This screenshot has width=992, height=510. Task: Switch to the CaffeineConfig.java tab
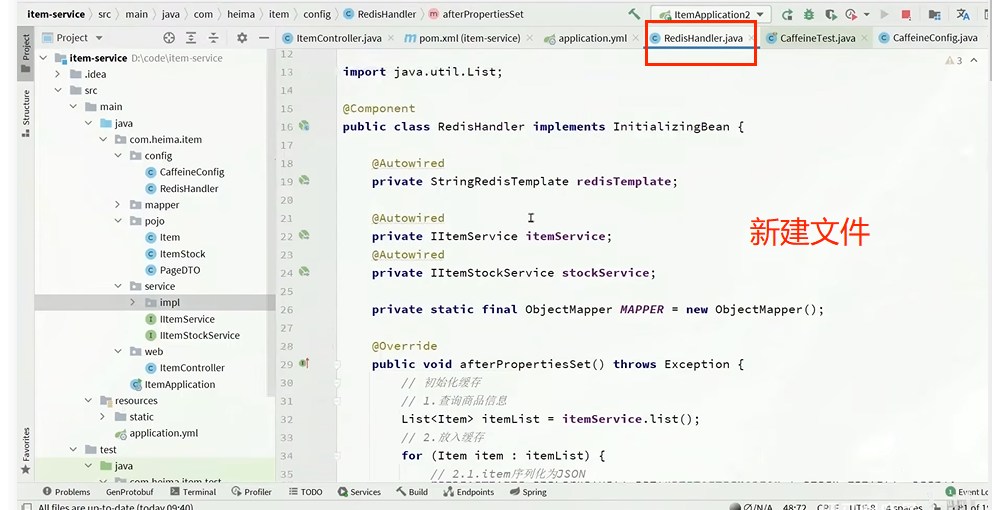pos(927,38)
